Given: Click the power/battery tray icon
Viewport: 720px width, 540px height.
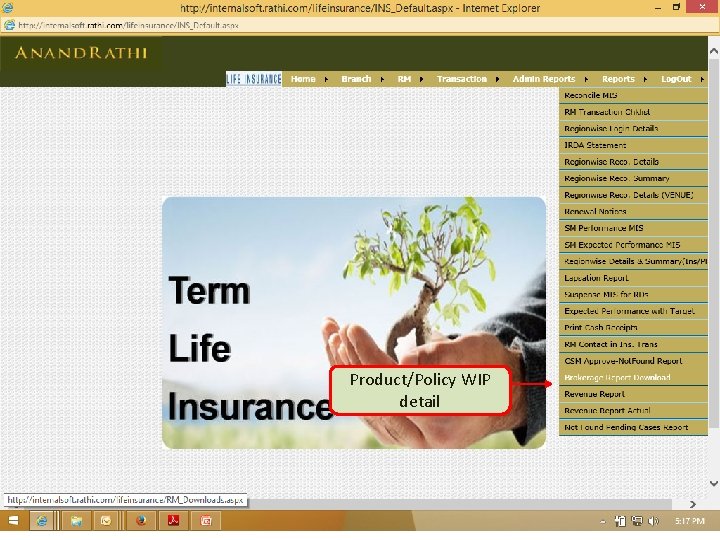Looking at the screenshot, I should [x=620, y=521].
